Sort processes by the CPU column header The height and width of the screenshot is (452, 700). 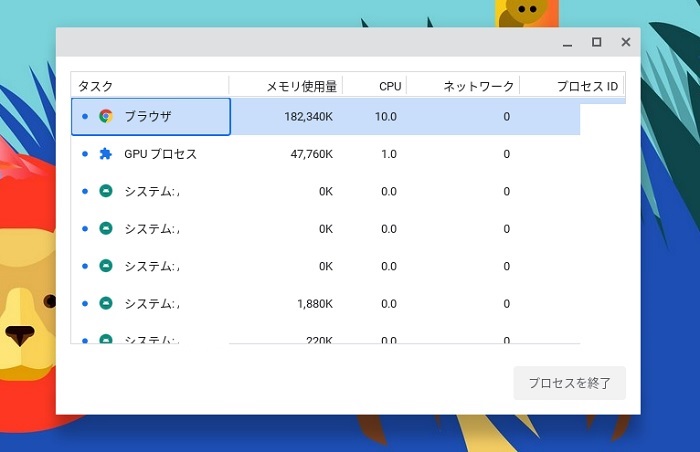point(389,86)
